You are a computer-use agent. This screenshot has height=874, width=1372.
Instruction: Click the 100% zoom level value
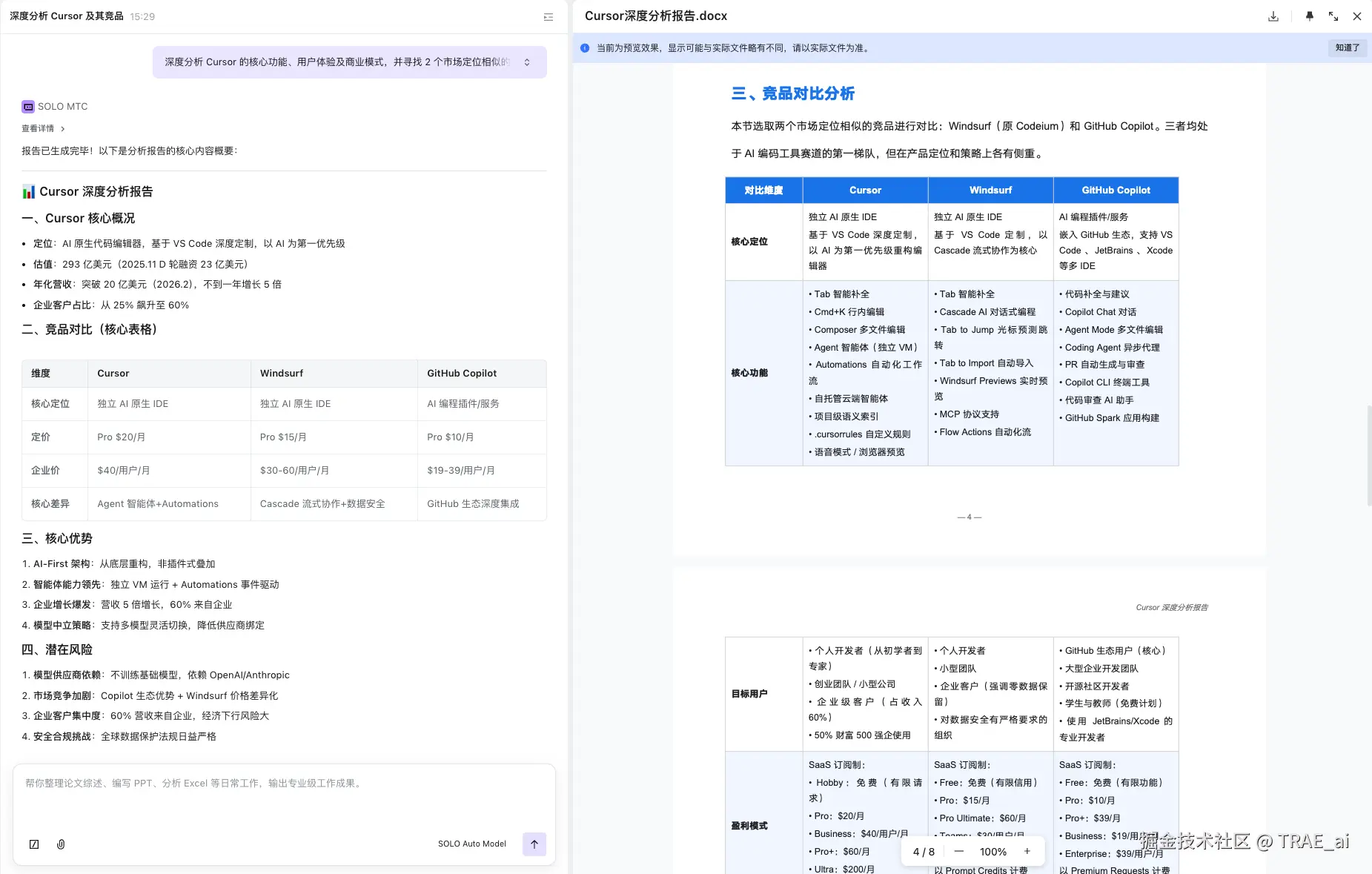993,852
